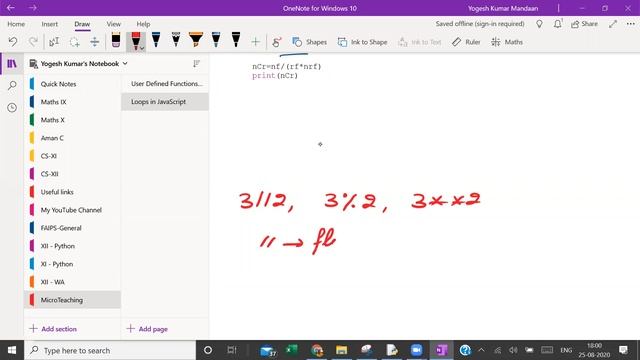
Task: Open the Maths X section
Action: tap(73, 120)
